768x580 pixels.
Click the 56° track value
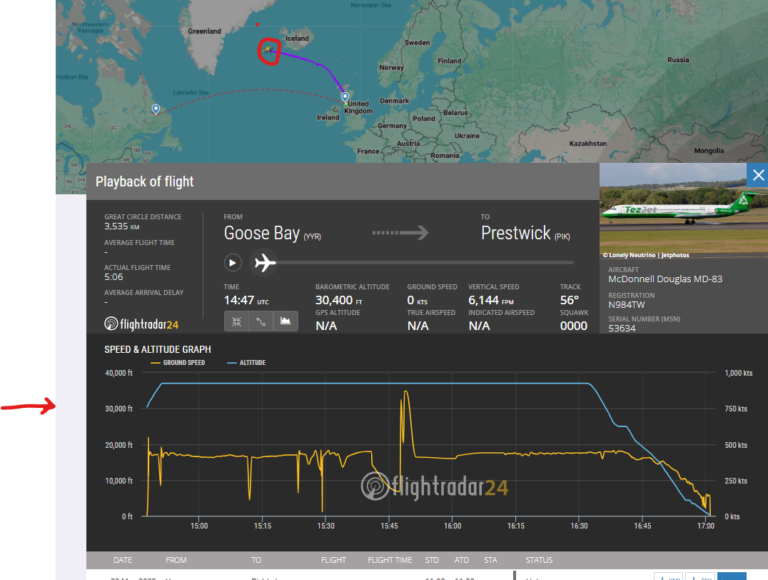pyautogui.click(x=570, y=300)
